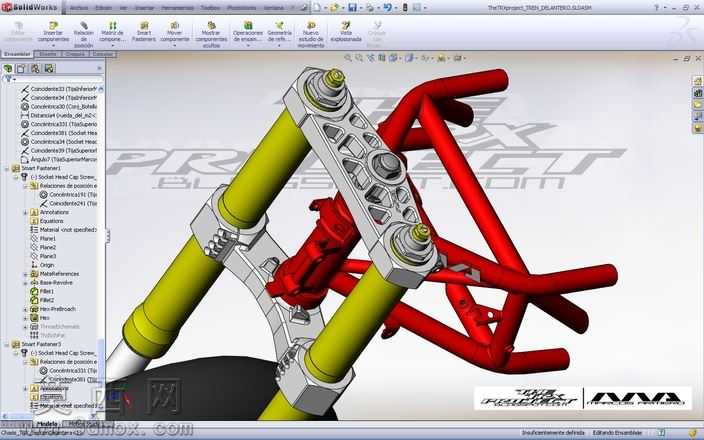Screen dimensions: 704x440
Task: Click Vista explosionada icon
Action: [x=346, y=26]
